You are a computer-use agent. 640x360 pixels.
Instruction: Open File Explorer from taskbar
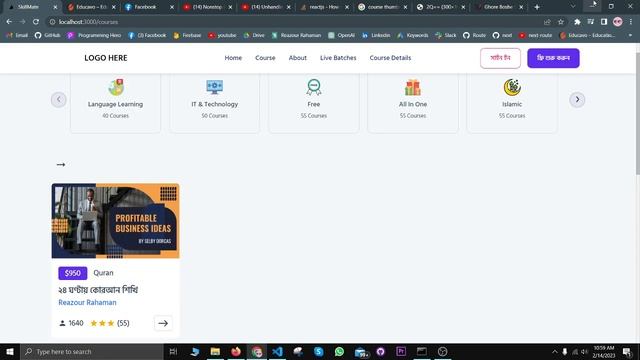(215, 351)
